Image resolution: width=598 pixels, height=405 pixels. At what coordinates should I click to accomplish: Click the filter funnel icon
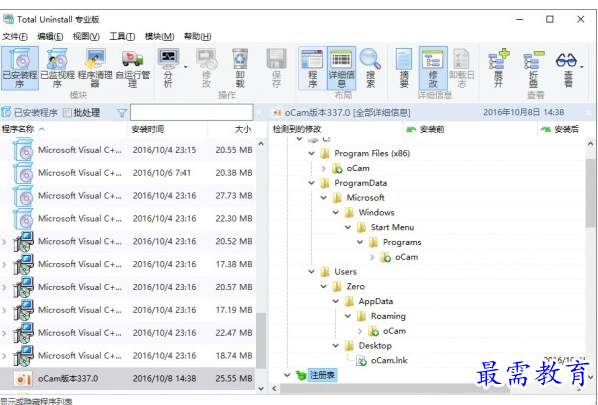[x=122, y=113]
